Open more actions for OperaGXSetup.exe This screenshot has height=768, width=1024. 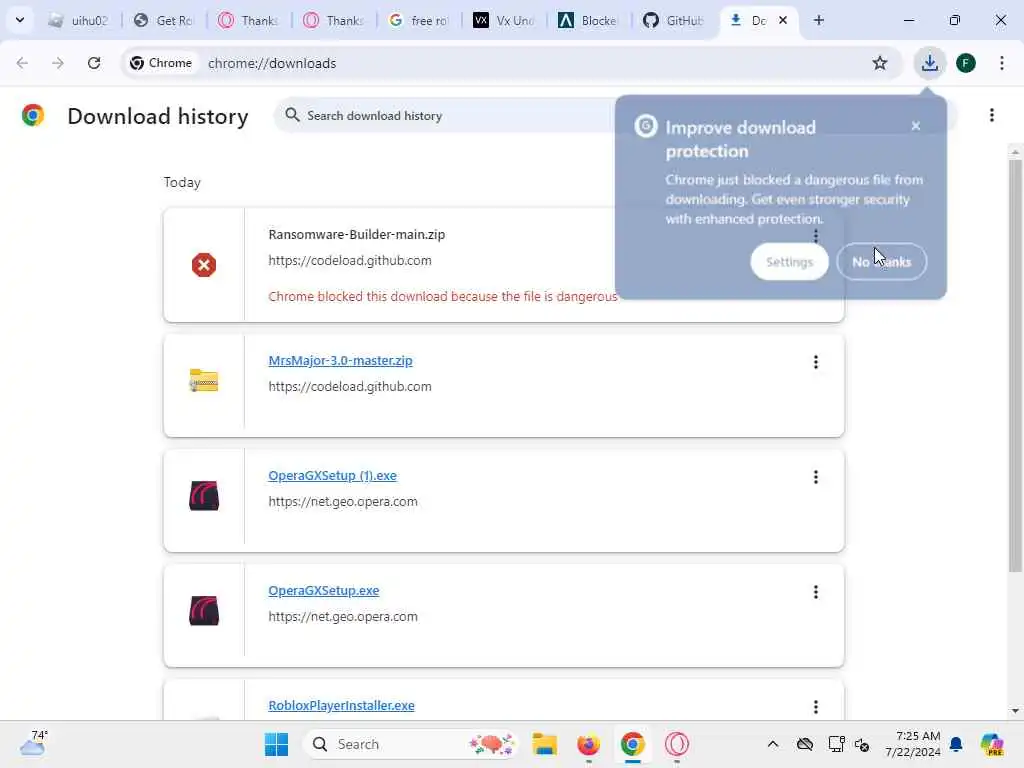click(x=816, y=592)
